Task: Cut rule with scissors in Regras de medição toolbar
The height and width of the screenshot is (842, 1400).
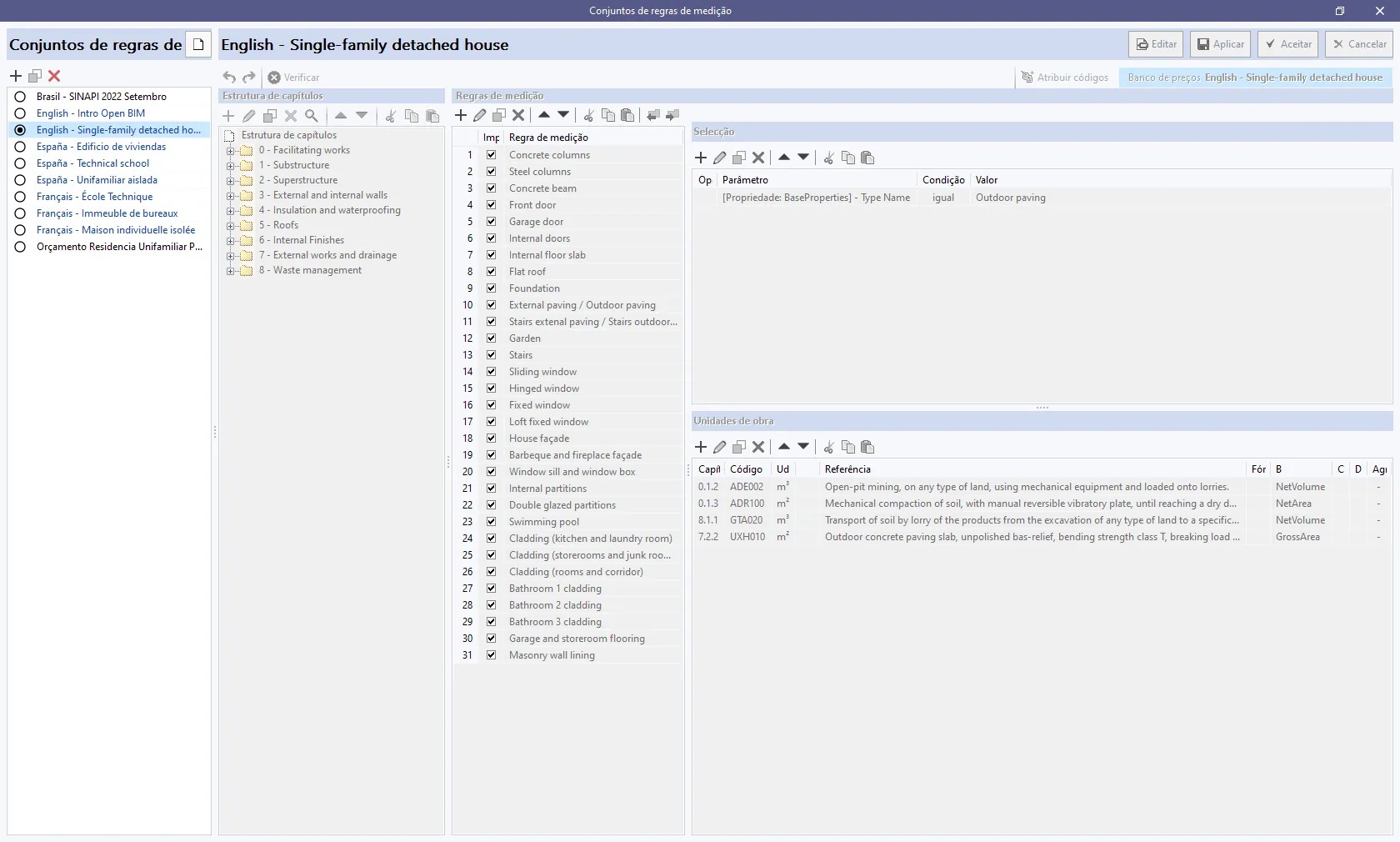Action: click(x=588, y=115)
